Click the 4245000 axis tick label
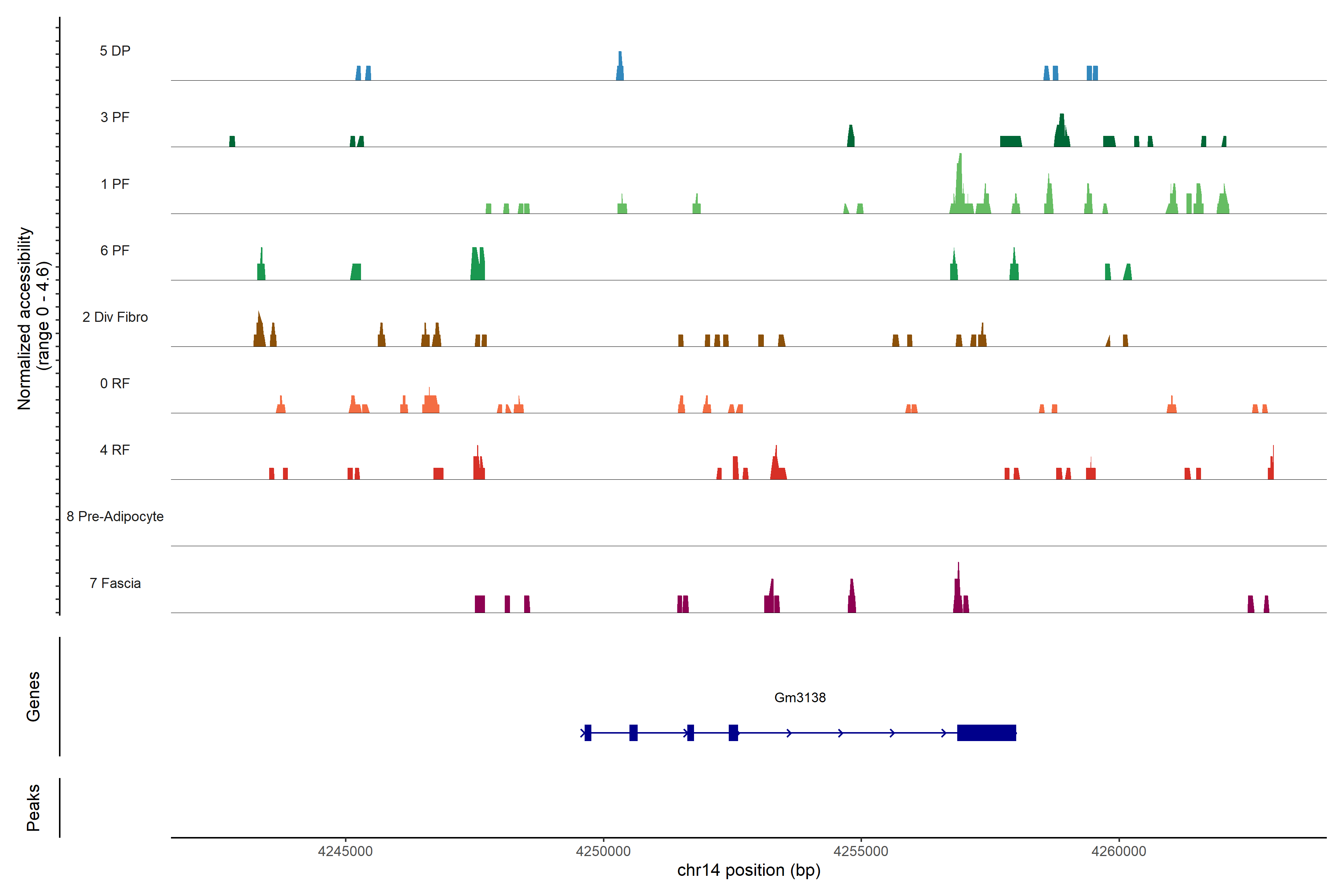Screen dimensions: 1344x896 pos(345,851)
